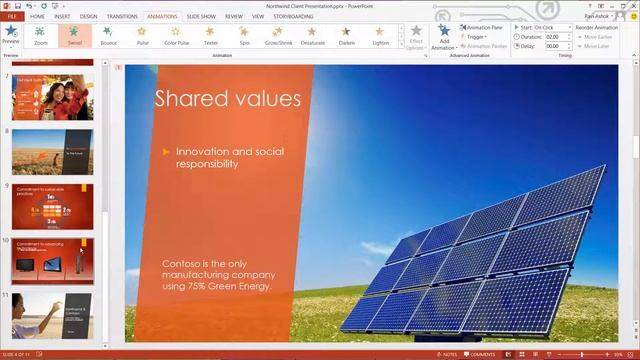The image size is (640, 360).
Task: Click Move Later in Reorder Animation
Action: [x=593, y=46]
